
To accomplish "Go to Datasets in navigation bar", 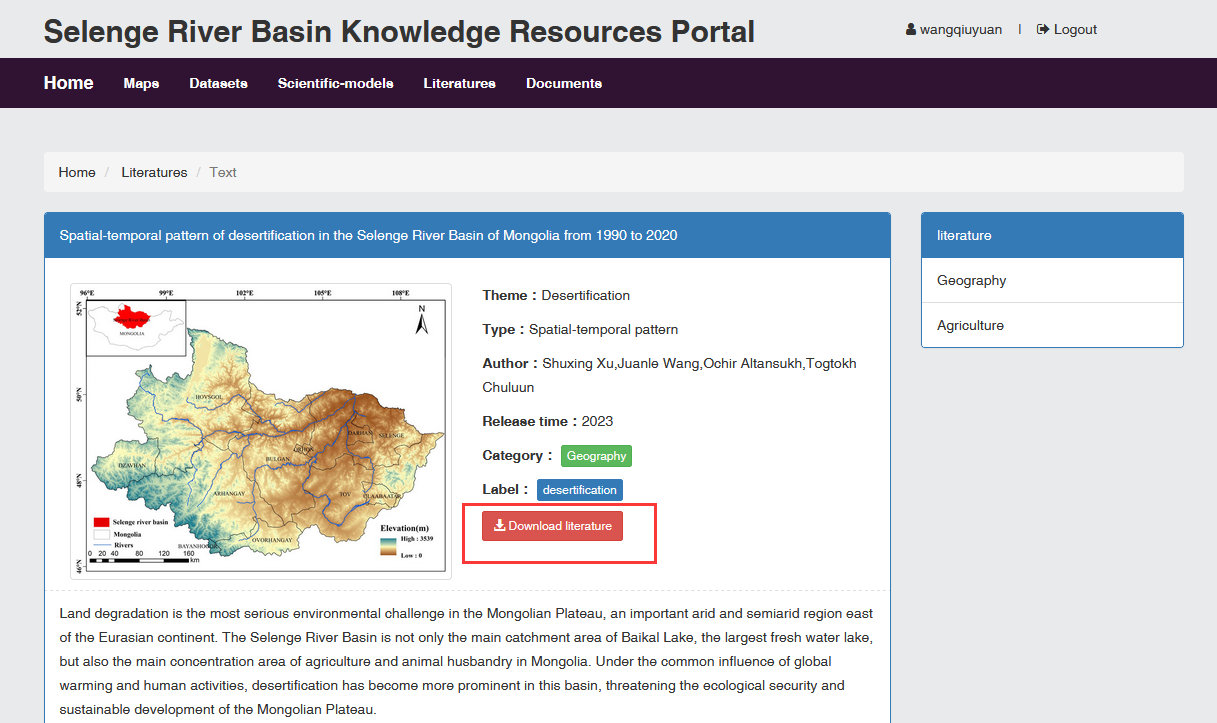I will coord(219,84).
